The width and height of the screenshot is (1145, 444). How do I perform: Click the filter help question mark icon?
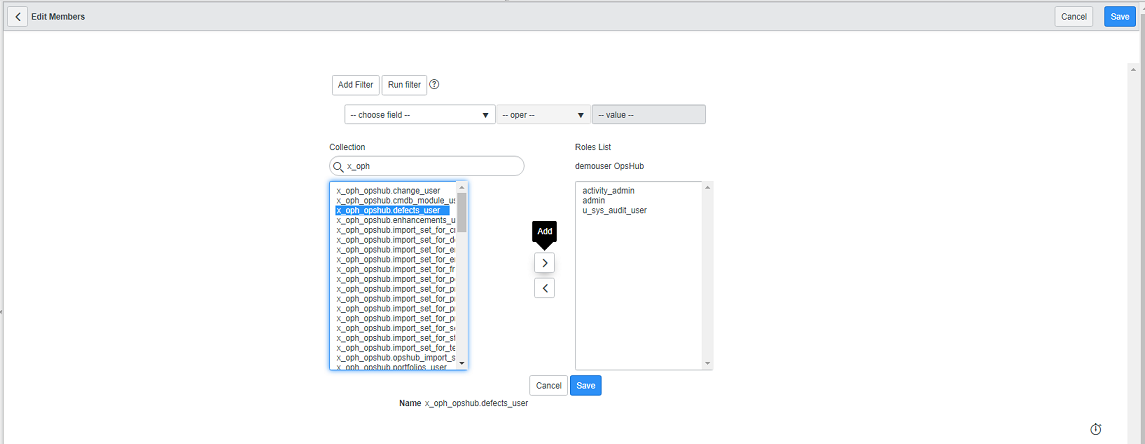tap(435, 85)
